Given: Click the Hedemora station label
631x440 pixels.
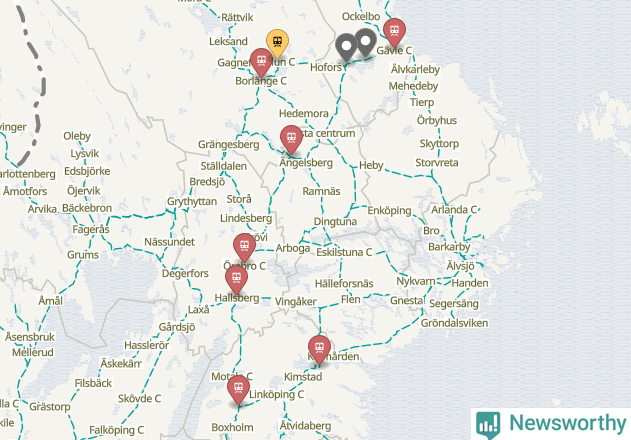Looking at the screenshot, I should click(304, 114).
